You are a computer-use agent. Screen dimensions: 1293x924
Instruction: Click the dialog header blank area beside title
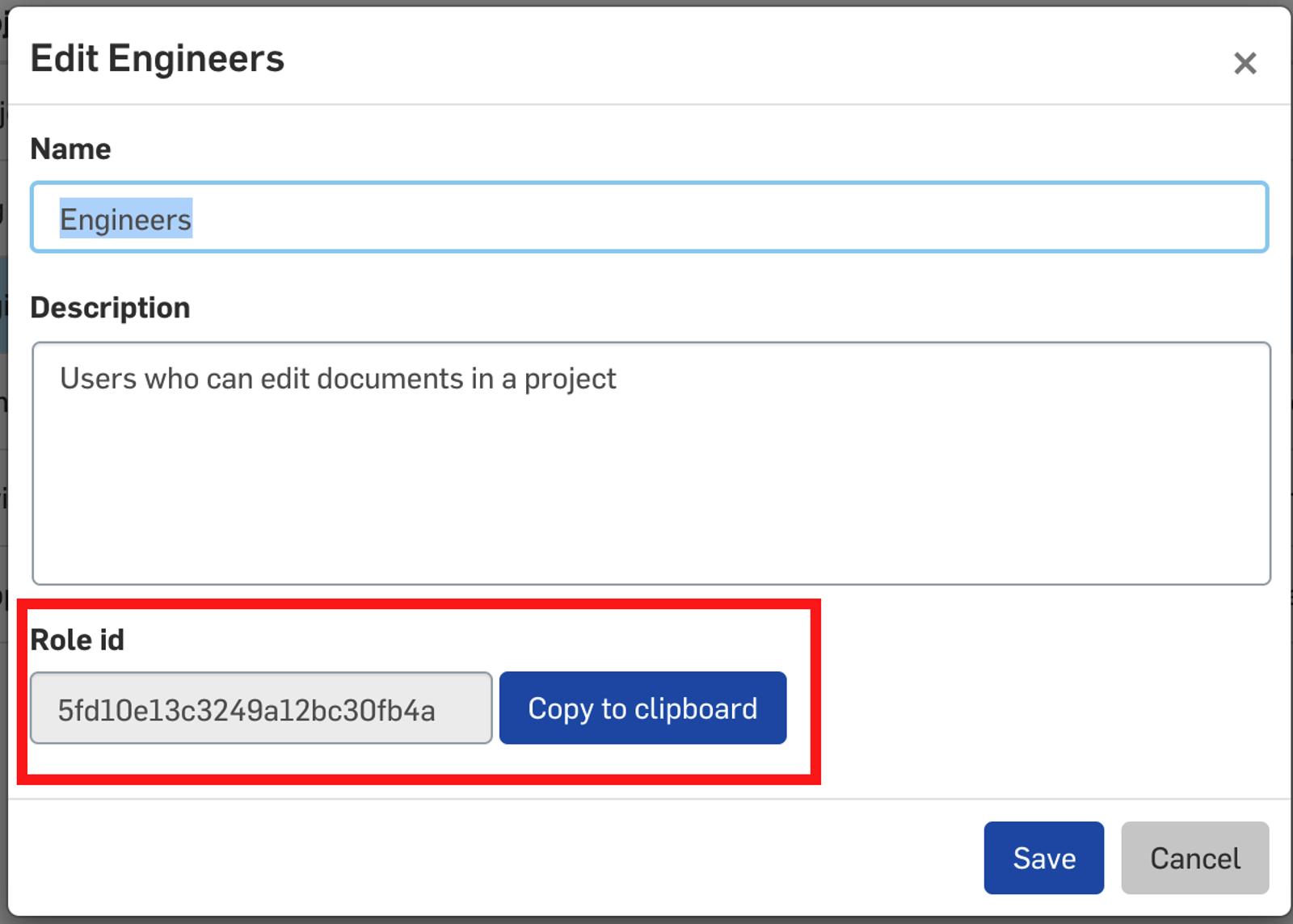click(x=727, y=59)
